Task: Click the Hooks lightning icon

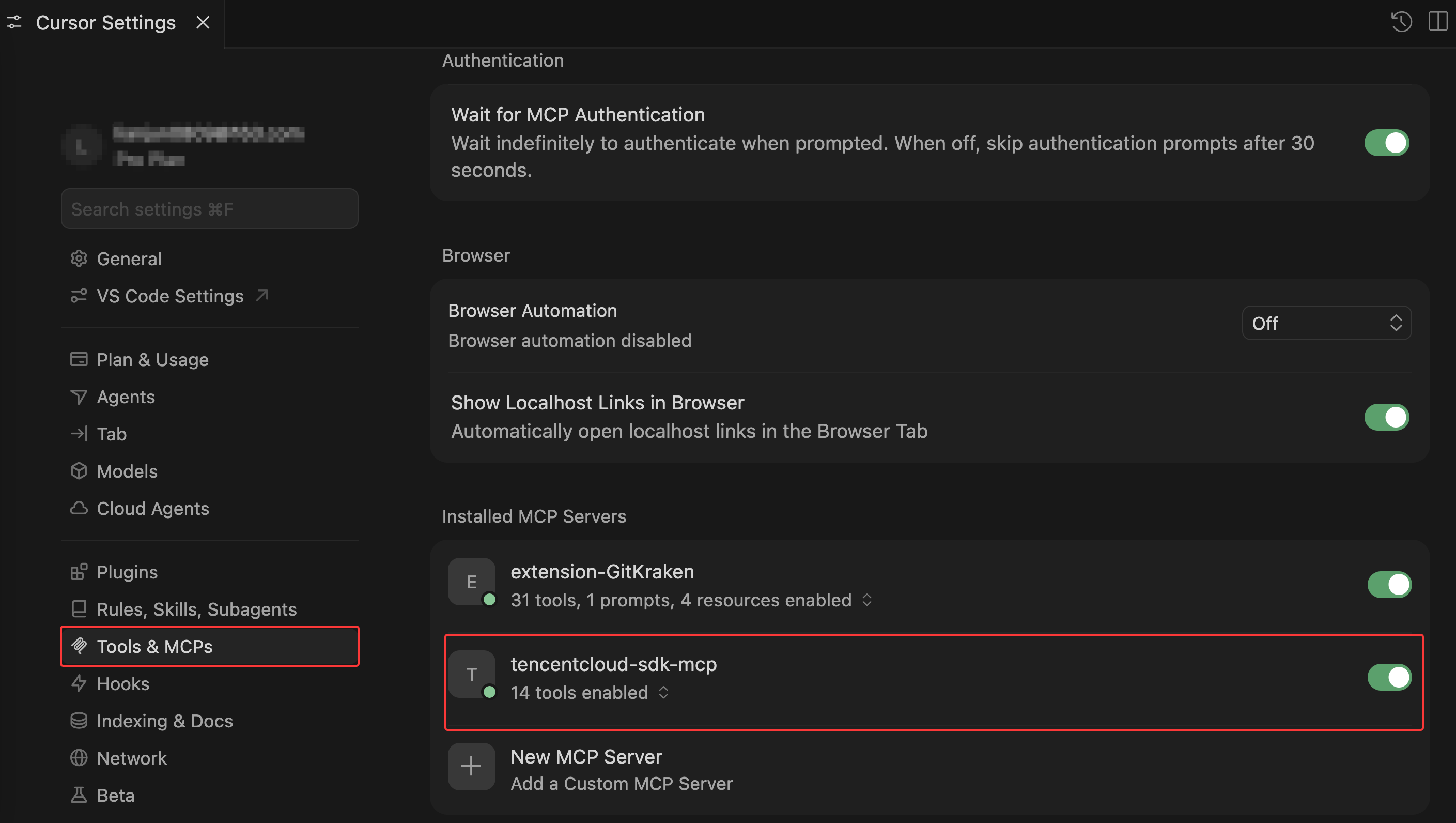Action: (79, 683)
